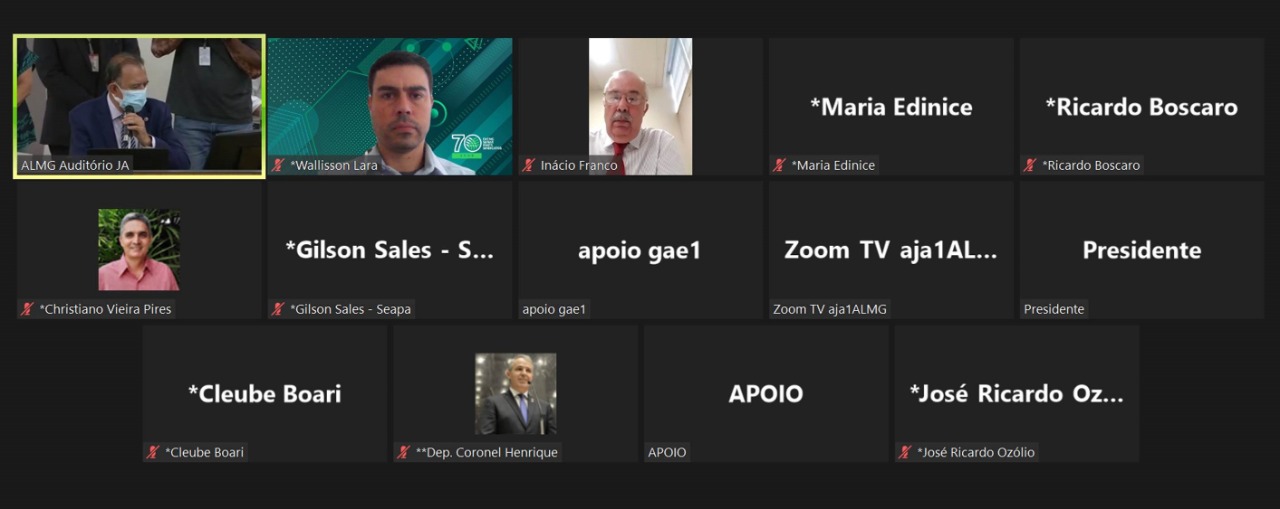Click muted mic icon beside Inácio Franco

click(x=528, y=165)
